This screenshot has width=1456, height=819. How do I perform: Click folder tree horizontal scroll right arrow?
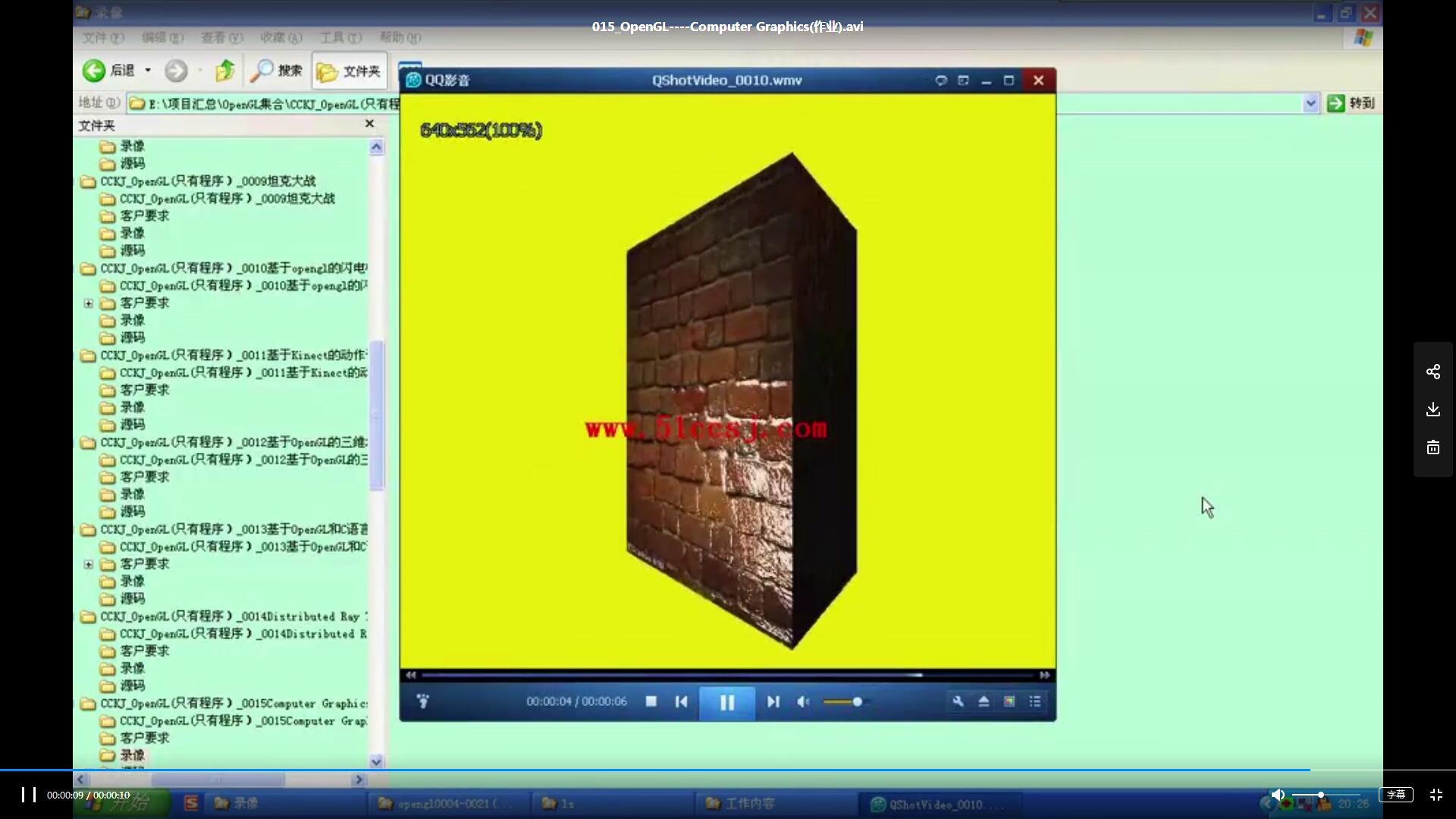tap(359, 779)
